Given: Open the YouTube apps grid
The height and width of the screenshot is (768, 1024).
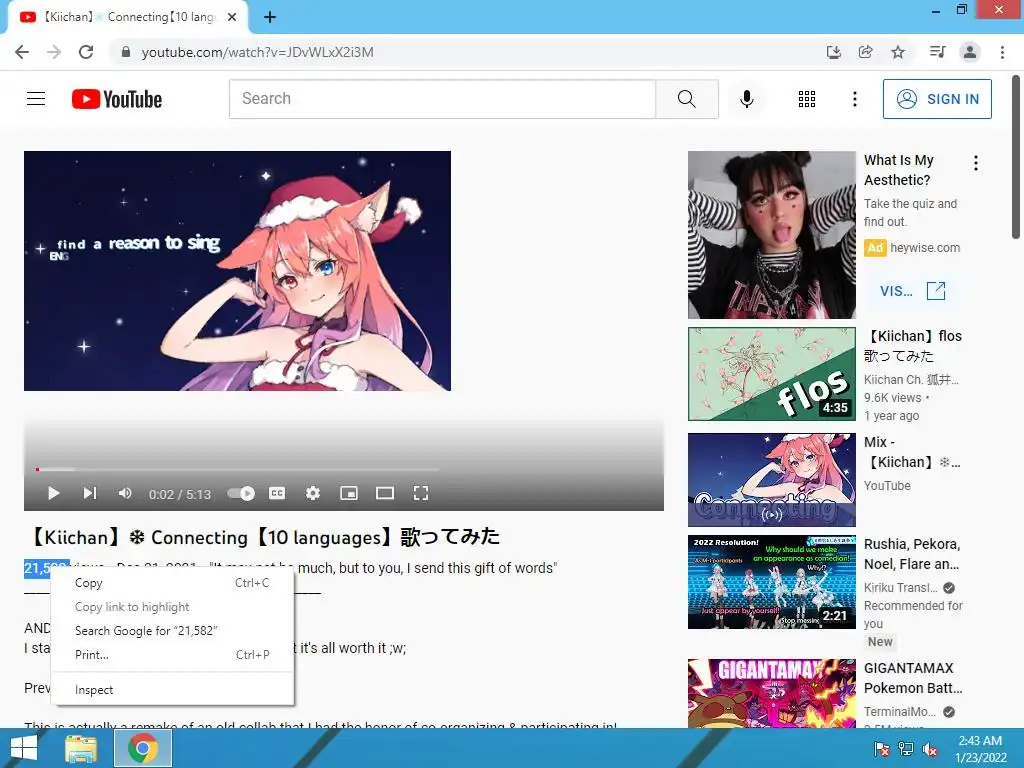Looking at the screenshot, I should [x=807, y=99].
